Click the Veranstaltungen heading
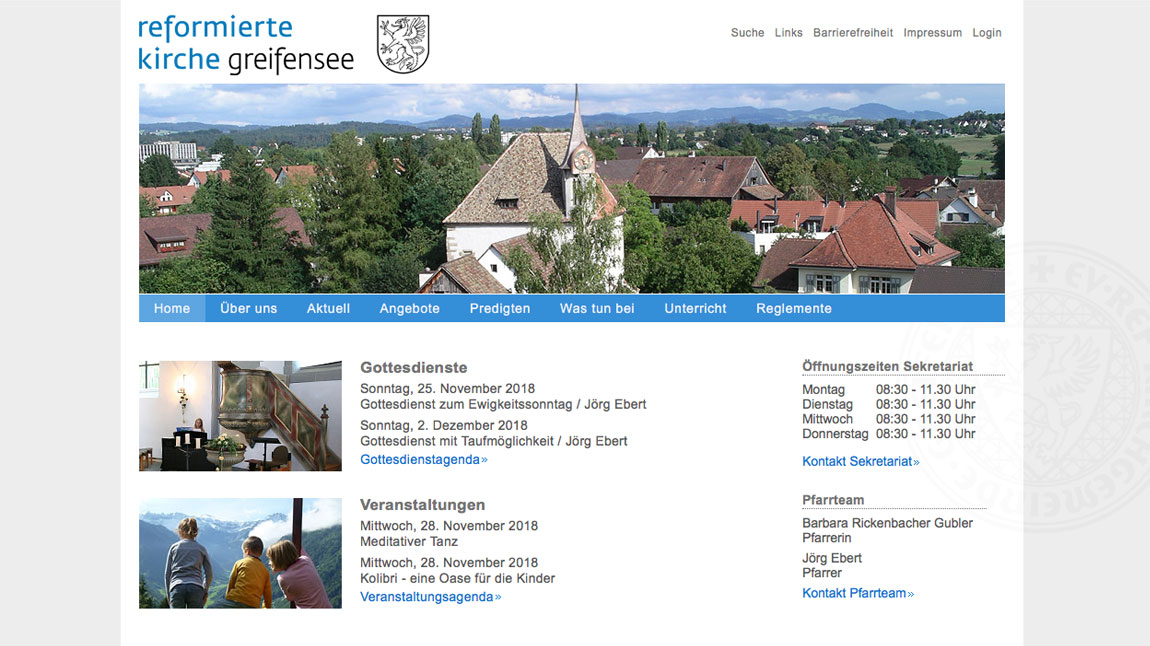1150x646 pixels. pyautogui.click(x=422, y=504)
